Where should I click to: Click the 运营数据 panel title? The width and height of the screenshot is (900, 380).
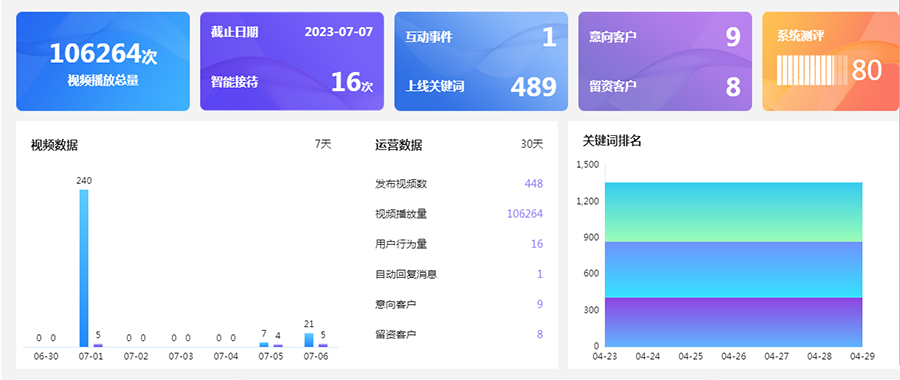coord(398,145)
